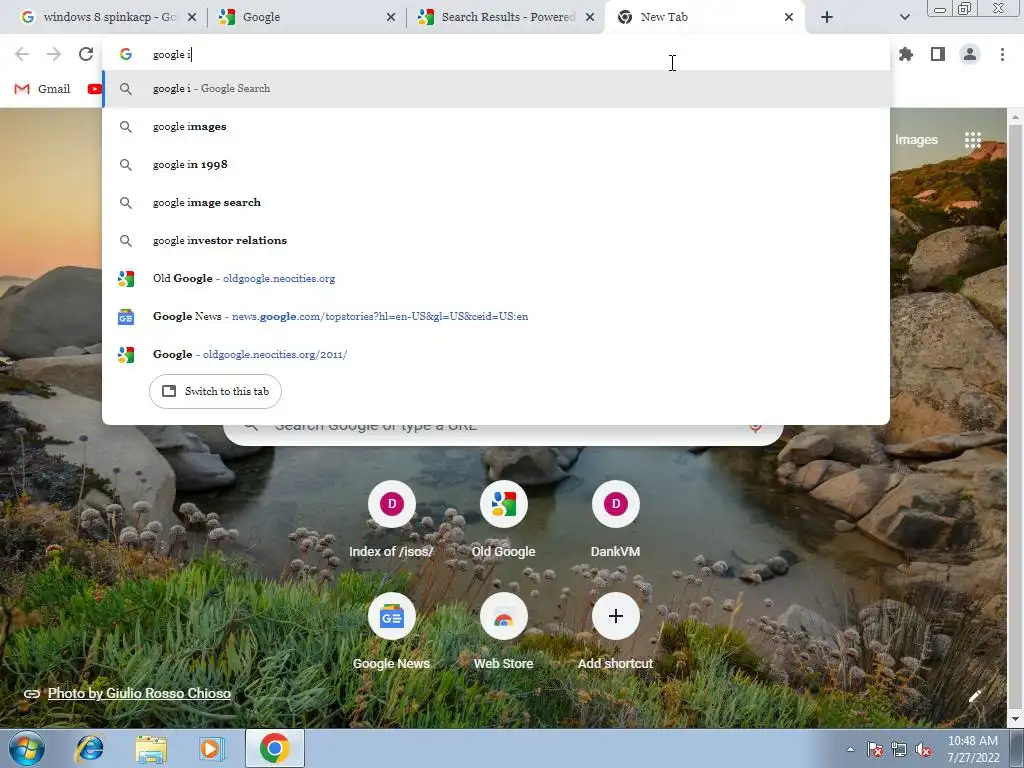
Task: Click the Images link on New Tab page
Action: (x=916, y=140)
